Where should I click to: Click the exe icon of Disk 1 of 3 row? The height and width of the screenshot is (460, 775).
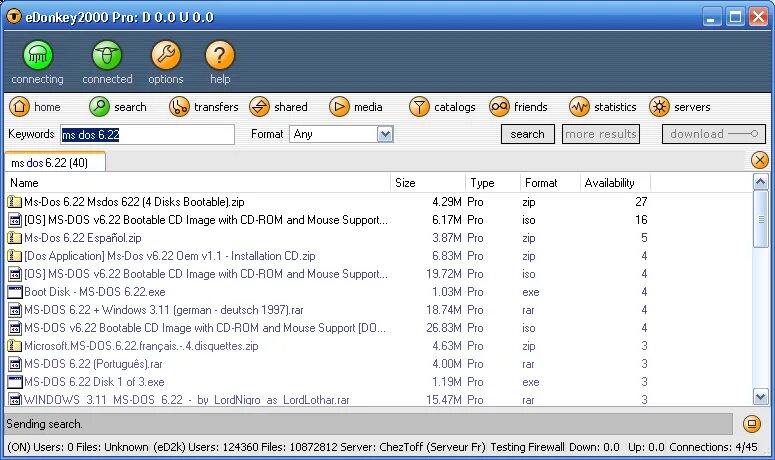tap(15, 382)
